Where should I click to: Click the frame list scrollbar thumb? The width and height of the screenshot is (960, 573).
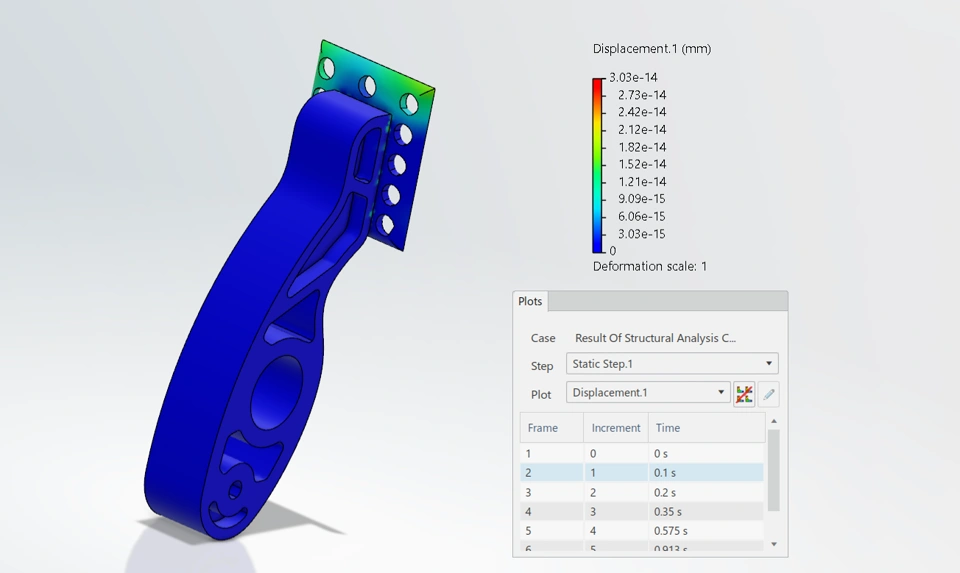coord(774,470)
